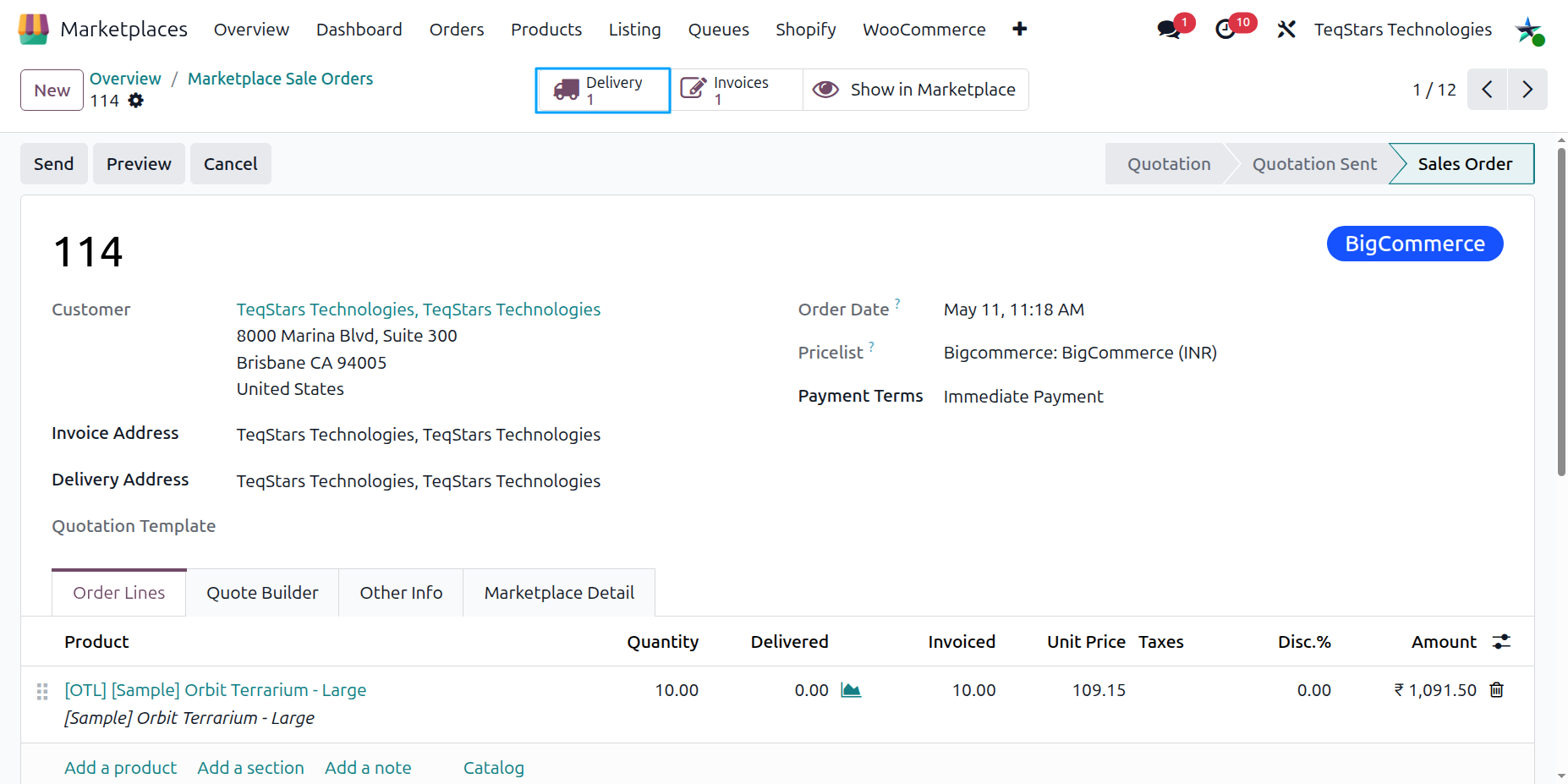This screenshot has width=1568, height=784.
Task: Open Delivery smart button with truck
Action: click(603, 90)
